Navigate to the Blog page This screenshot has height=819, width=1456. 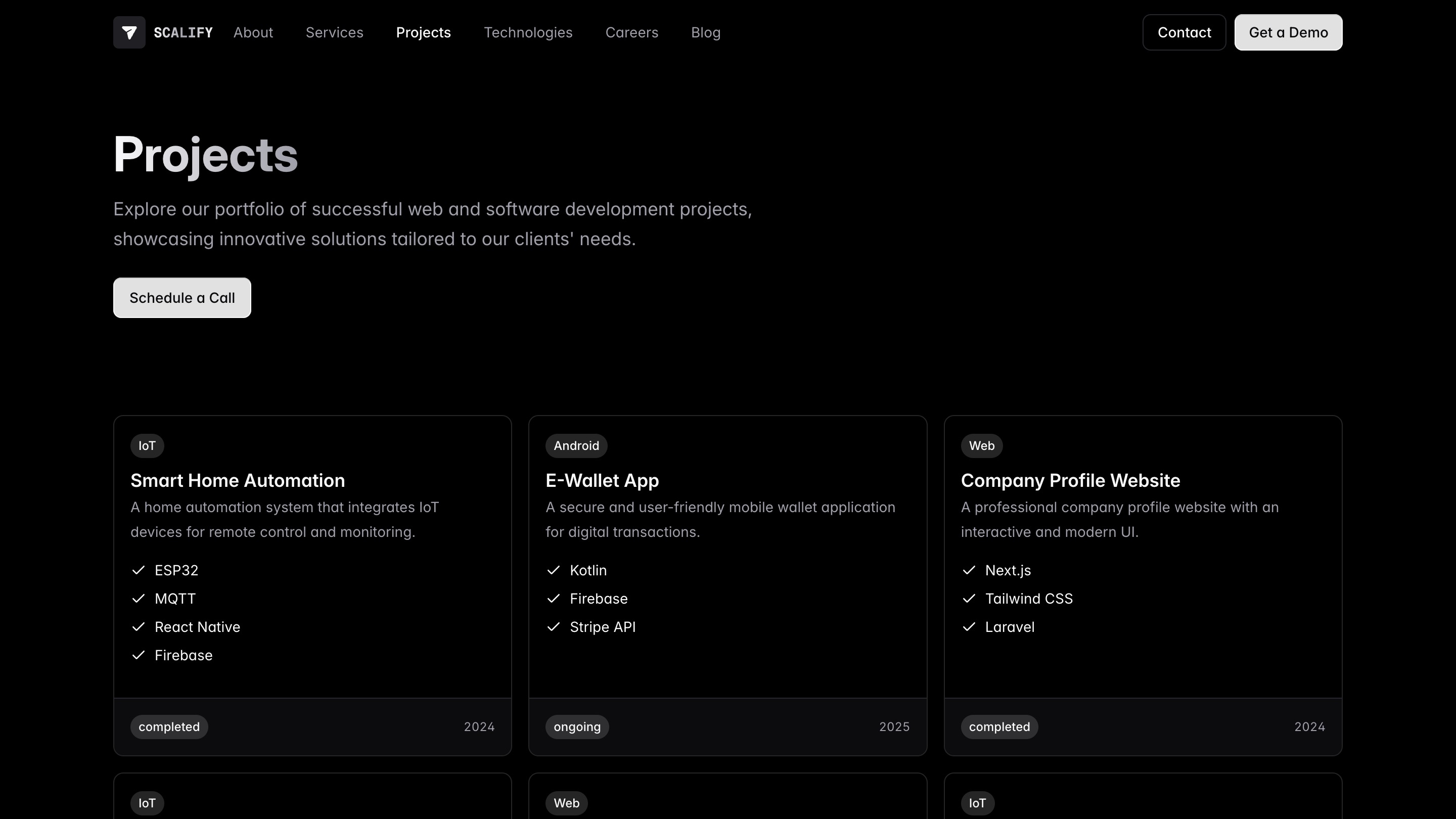705,32
